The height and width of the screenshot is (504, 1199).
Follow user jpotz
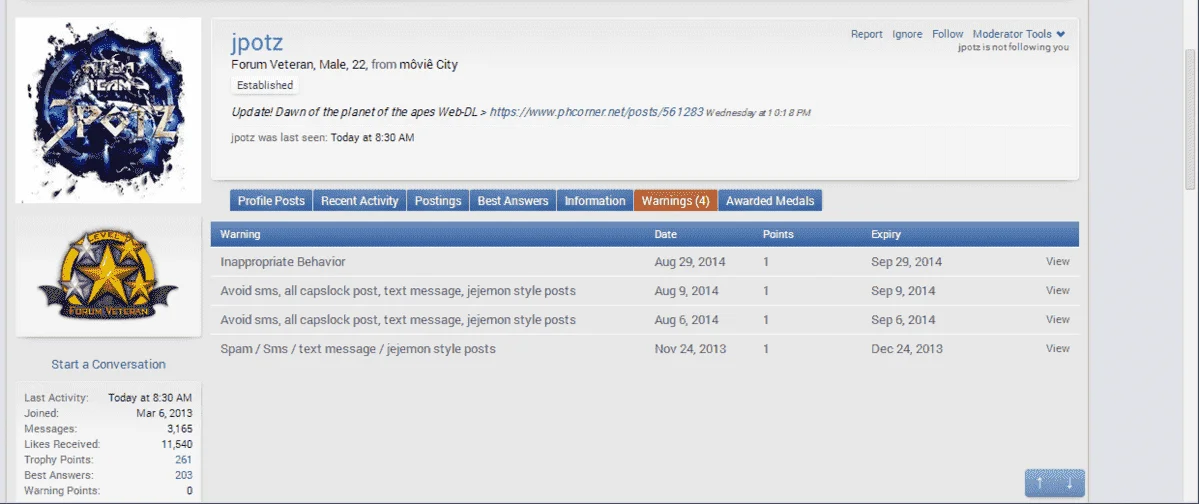pos(947,34)
